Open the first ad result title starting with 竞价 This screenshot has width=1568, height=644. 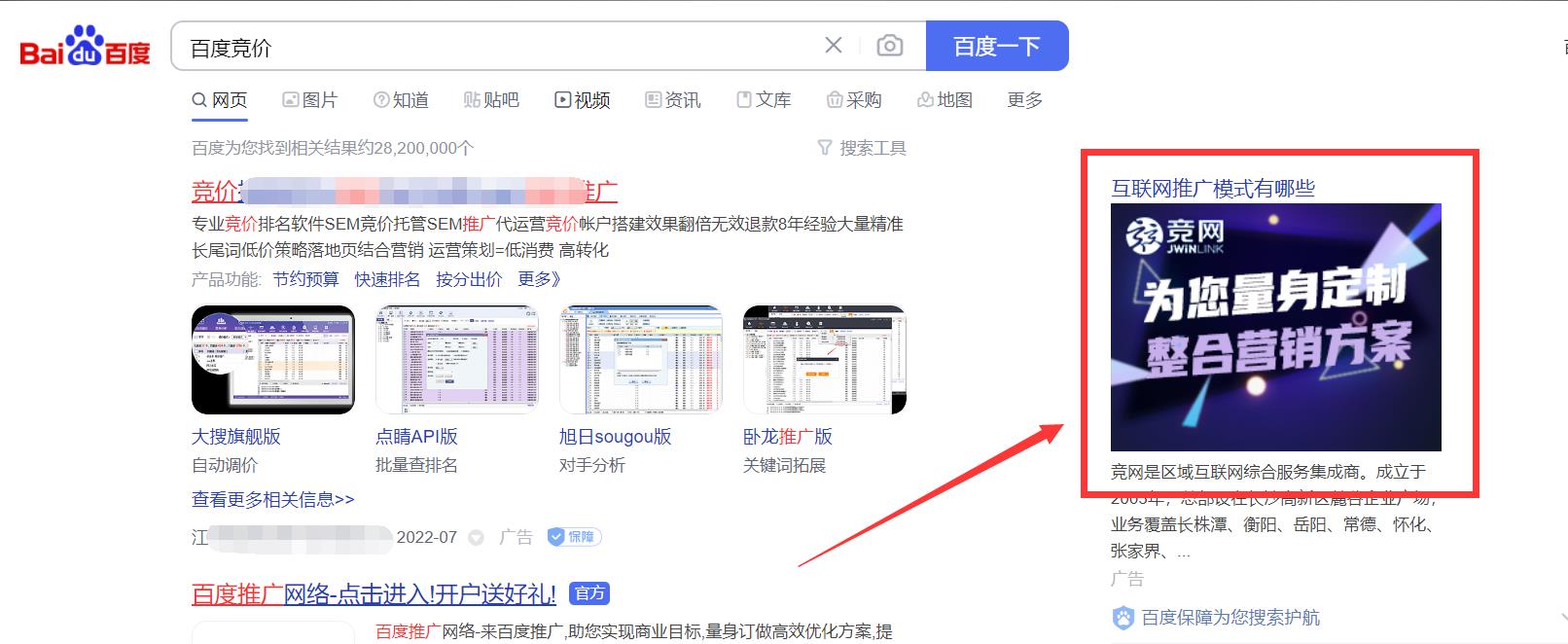pyautogui.click(x=405, y=191)
